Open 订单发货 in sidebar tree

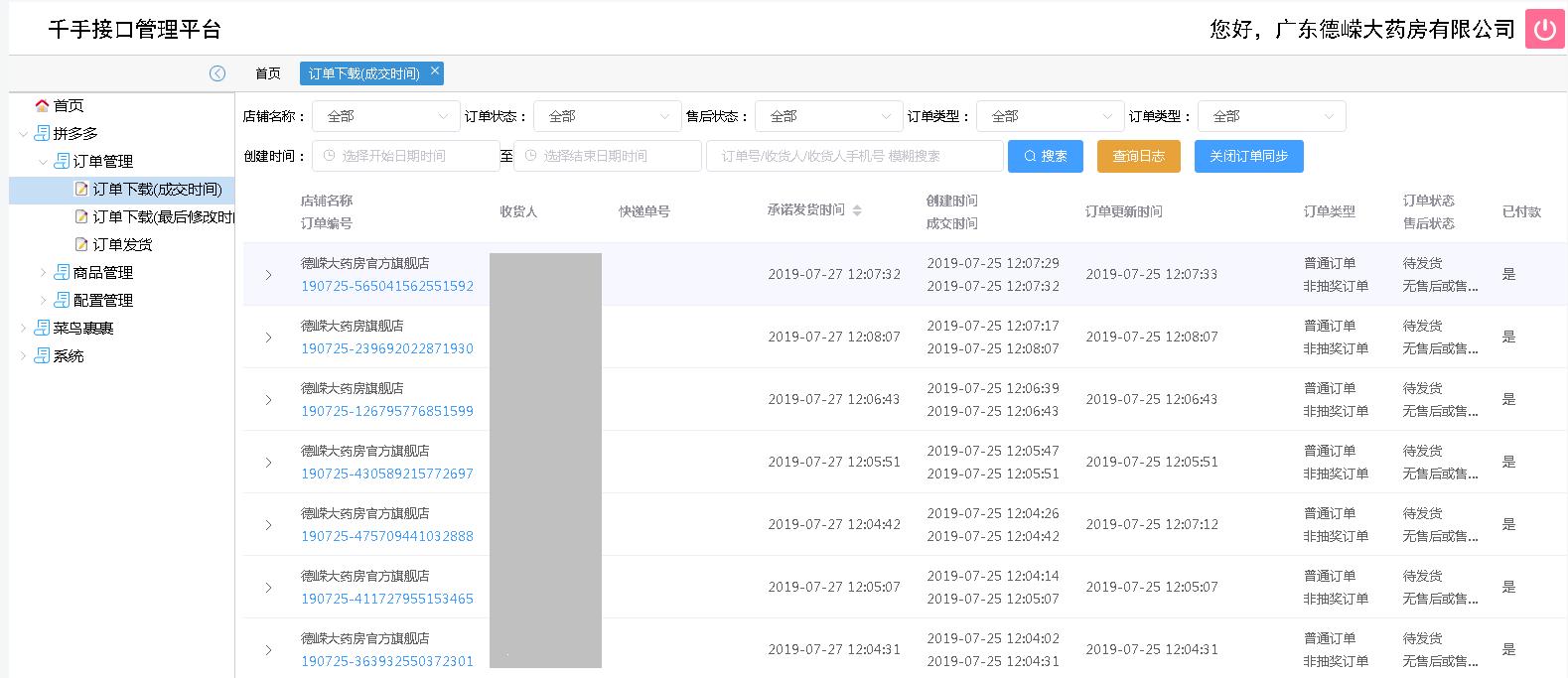point(123,244)
